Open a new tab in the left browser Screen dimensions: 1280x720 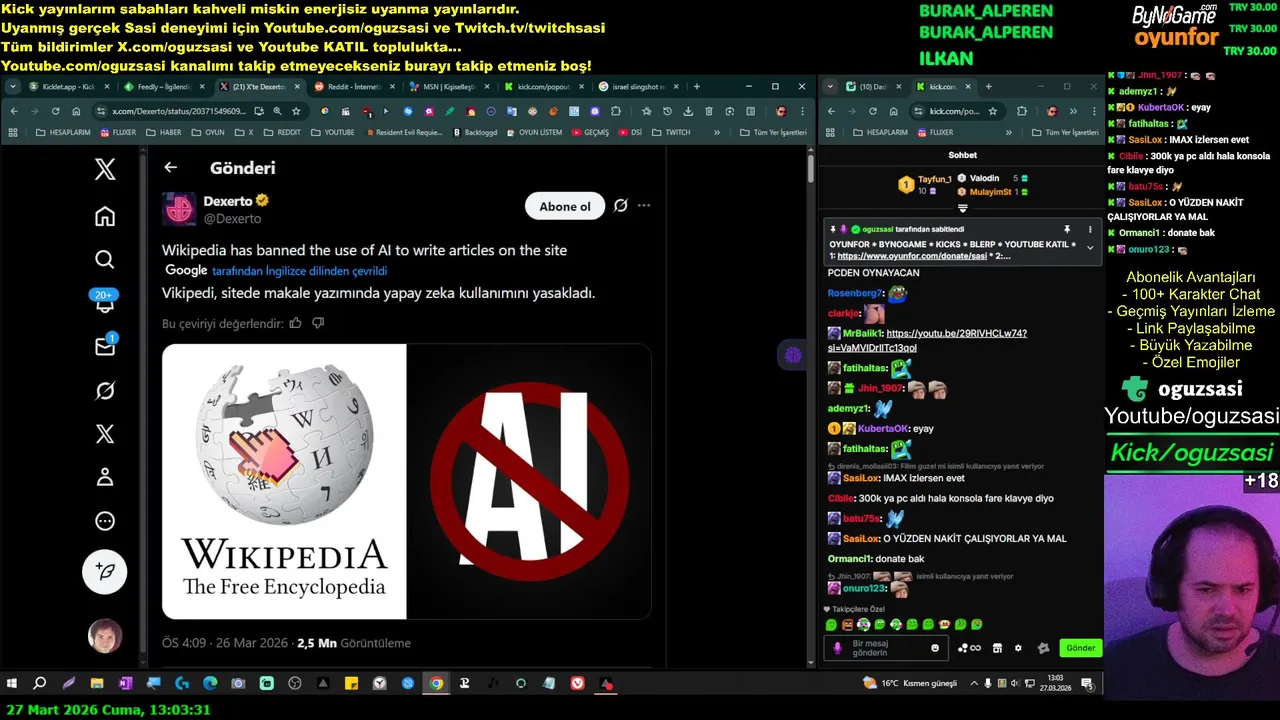(x=697, y=87)
